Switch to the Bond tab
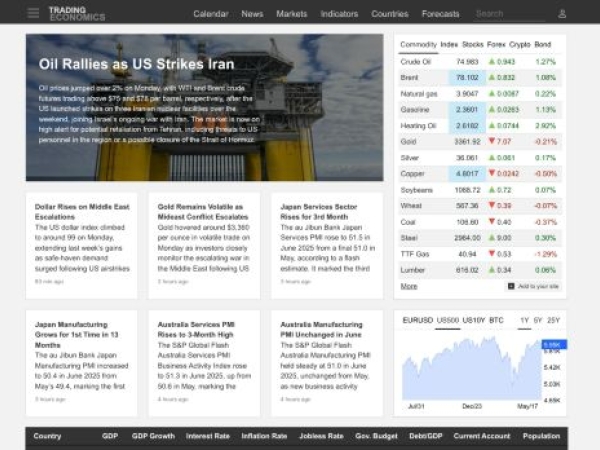 [543, 45]
